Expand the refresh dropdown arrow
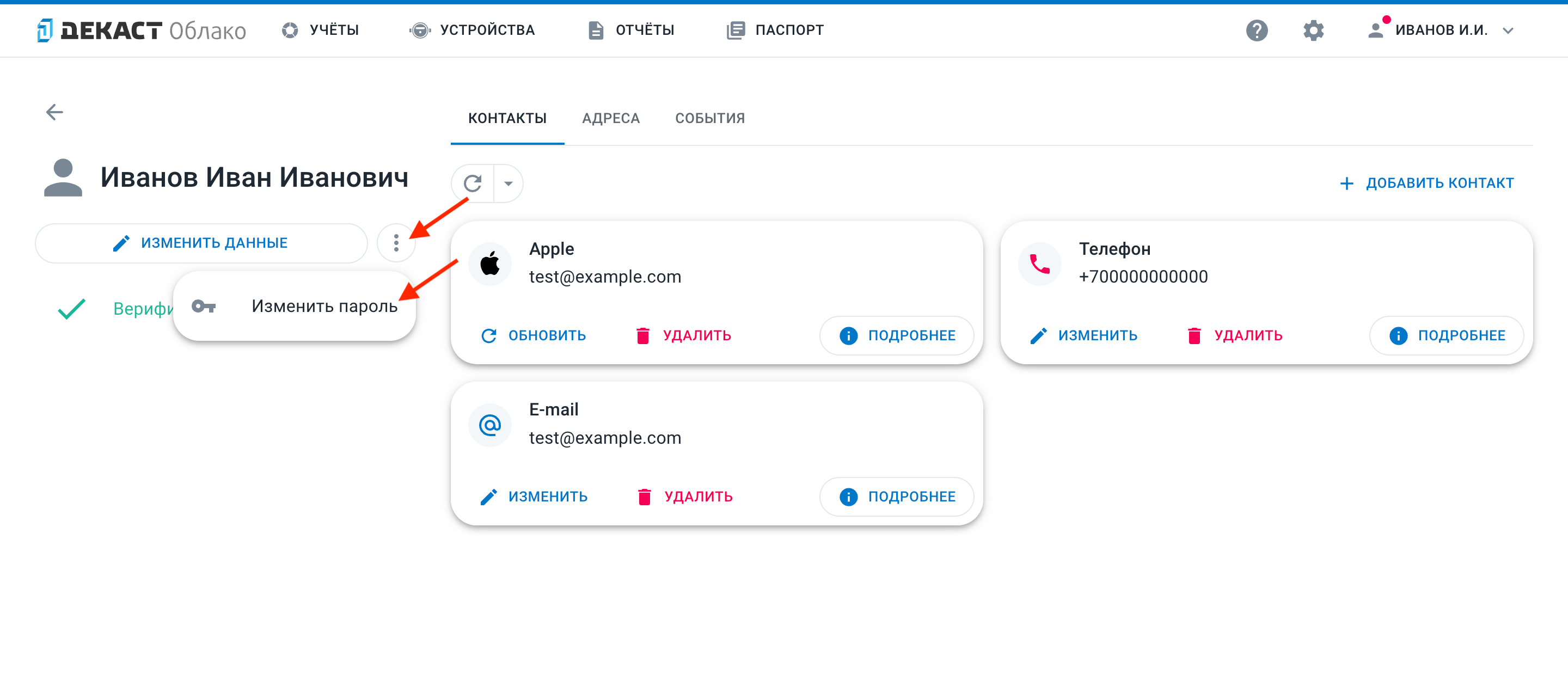The height and width of the screenshot is (698, 1568). point(509,183)
